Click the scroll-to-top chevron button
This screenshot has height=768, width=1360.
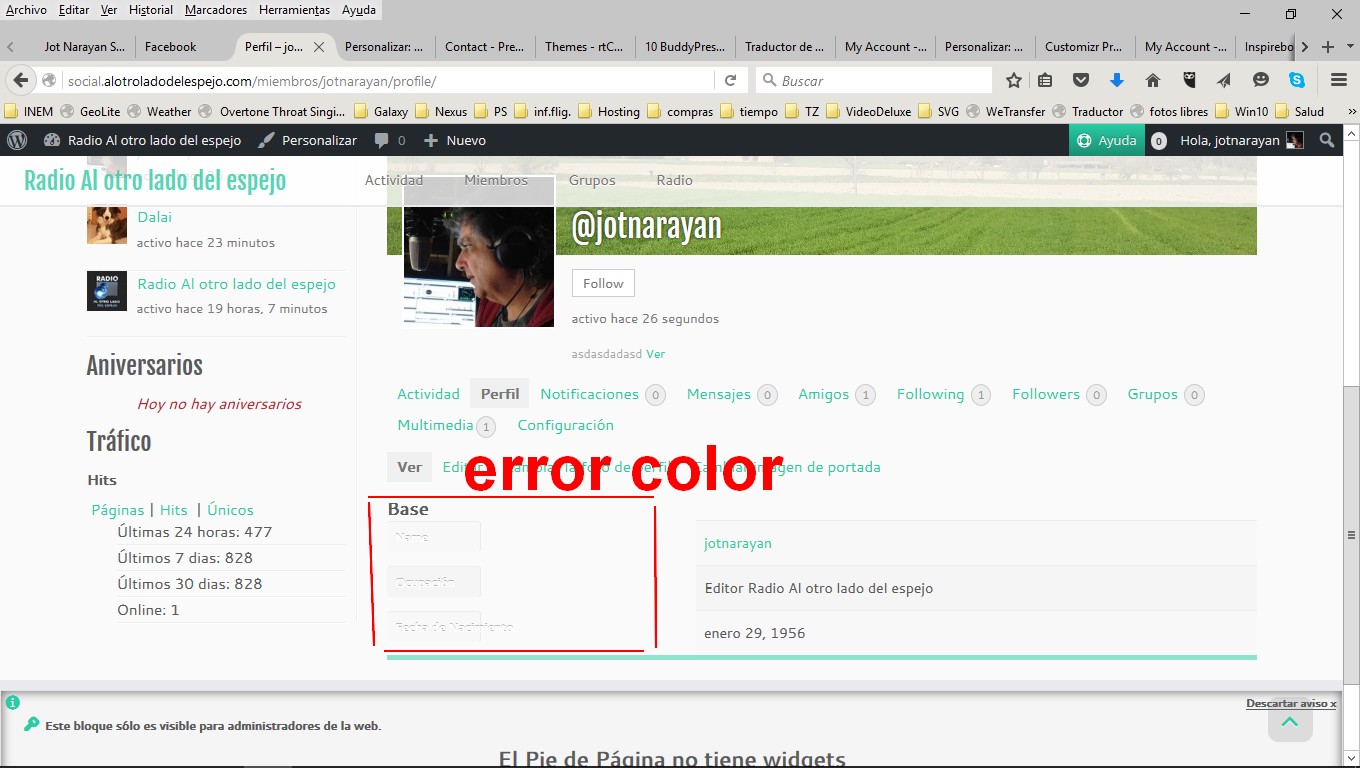[1289, 722]
